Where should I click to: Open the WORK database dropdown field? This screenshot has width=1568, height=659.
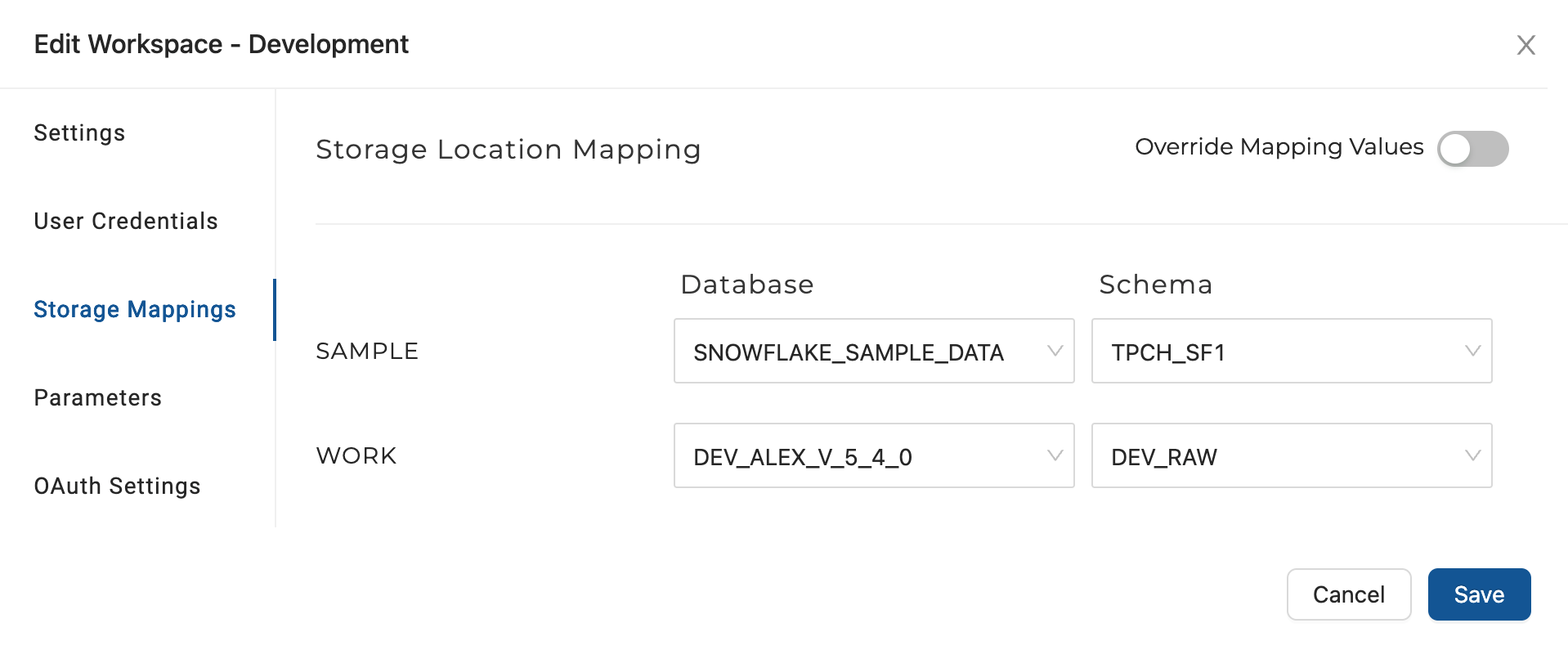coord(858,456)
